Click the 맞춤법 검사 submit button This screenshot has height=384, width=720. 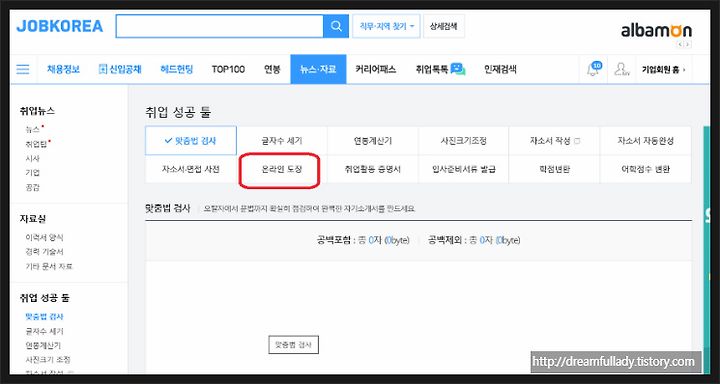(x=293, y=344)
